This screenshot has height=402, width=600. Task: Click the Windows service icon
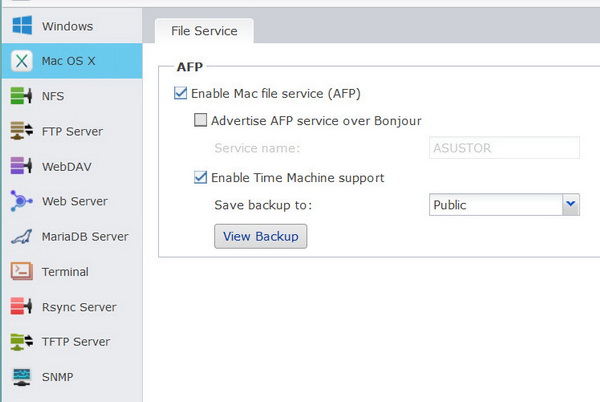click(x=22, y=26)
